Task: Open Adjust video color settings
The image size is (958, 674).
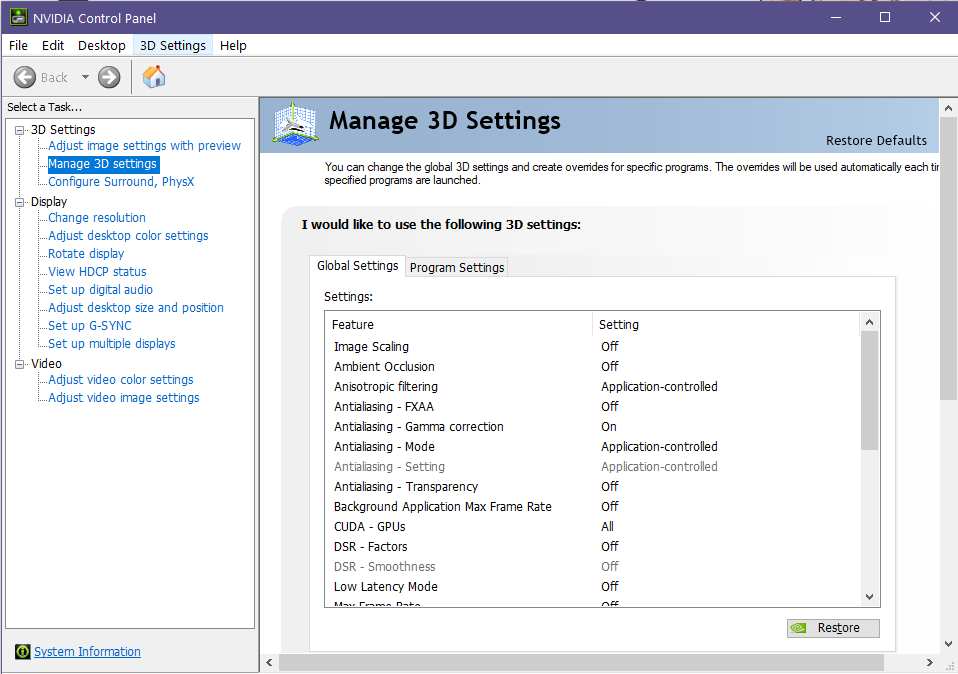Action: (121, 379)
